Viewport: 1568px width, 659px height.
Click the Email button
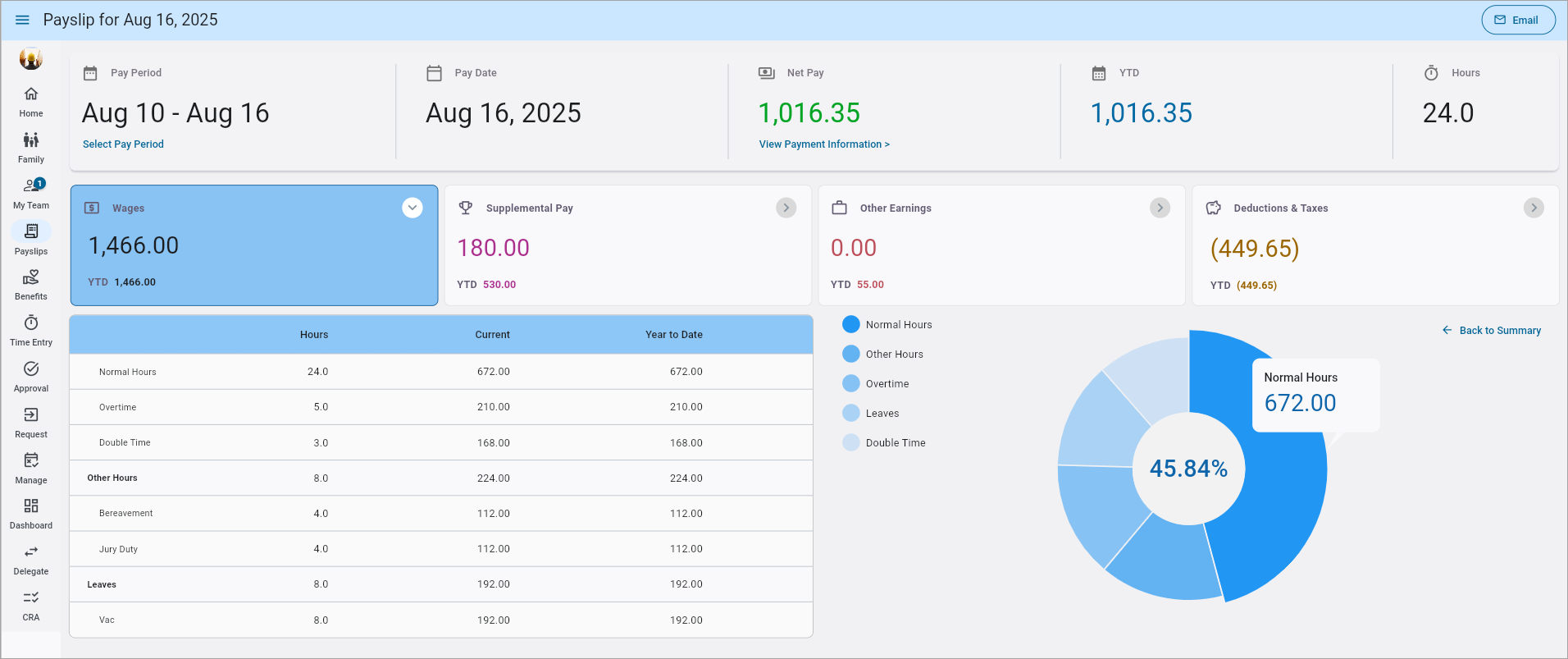(1518, 21)
